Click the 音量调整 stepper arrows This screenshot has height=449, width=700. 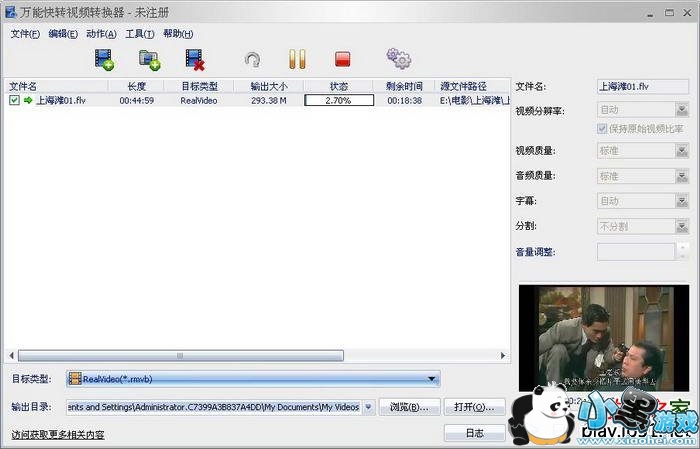[682, 252]
